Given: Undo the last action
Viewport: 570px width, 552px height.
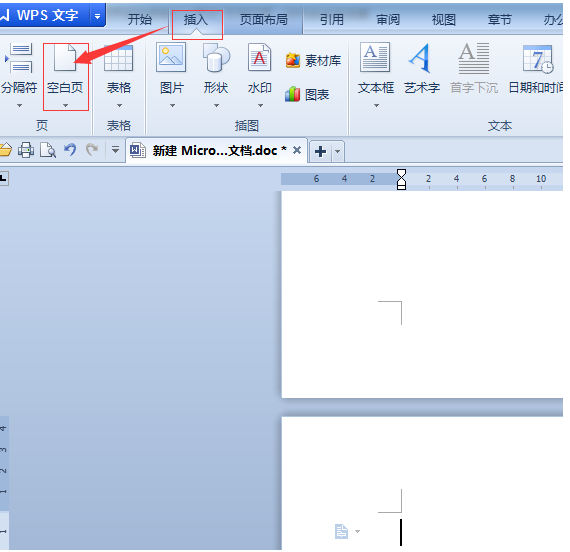Looking at the screenshot, I should [71, 150].
